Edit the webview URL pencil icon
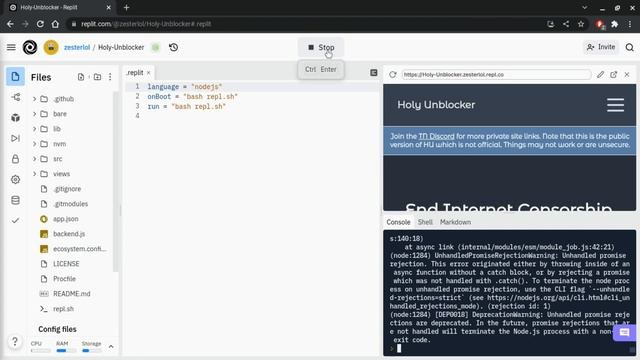 [x=600, y=74]
